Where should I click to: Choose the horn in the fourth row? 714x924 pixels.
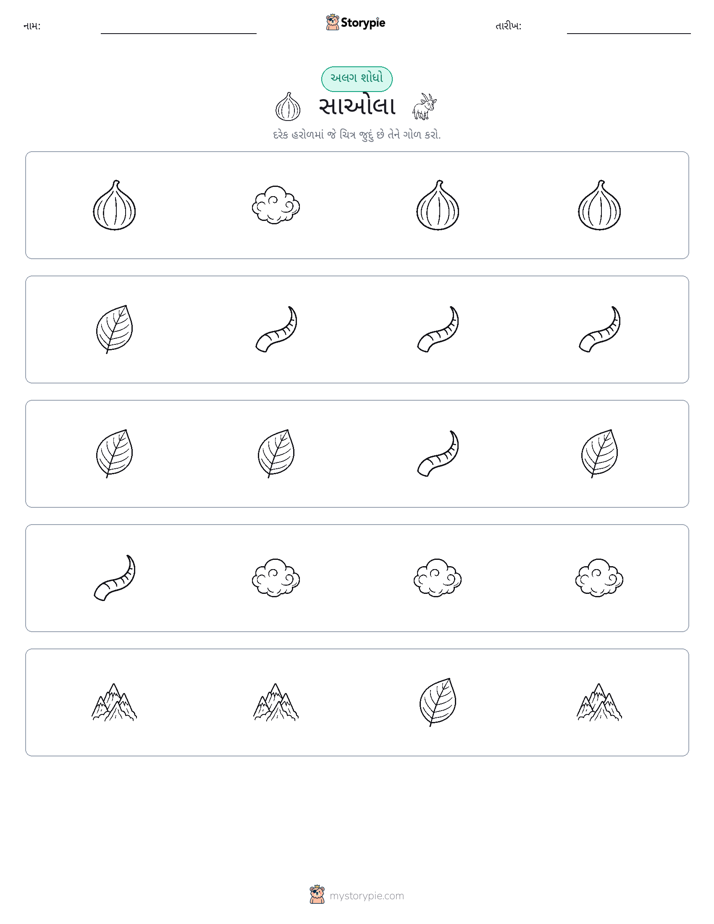114,578
